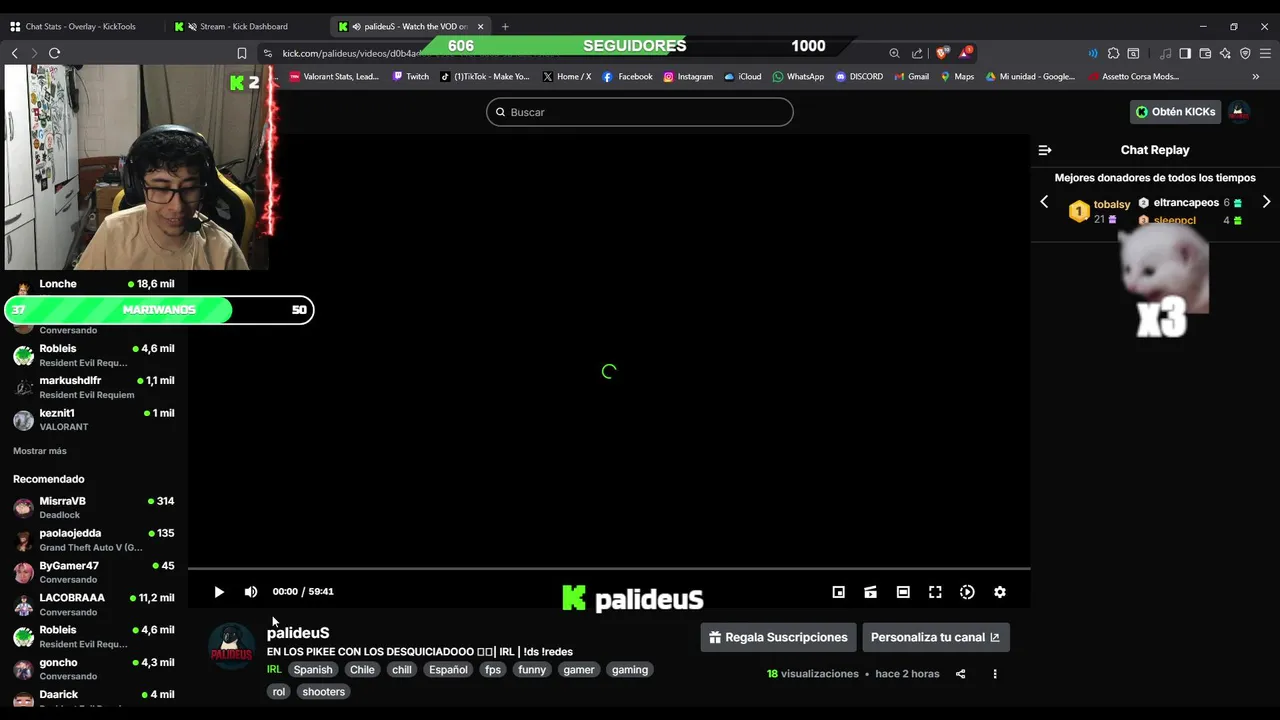
Task: Open browser extensions puzzle icon
Action: tap(1113, 53)
